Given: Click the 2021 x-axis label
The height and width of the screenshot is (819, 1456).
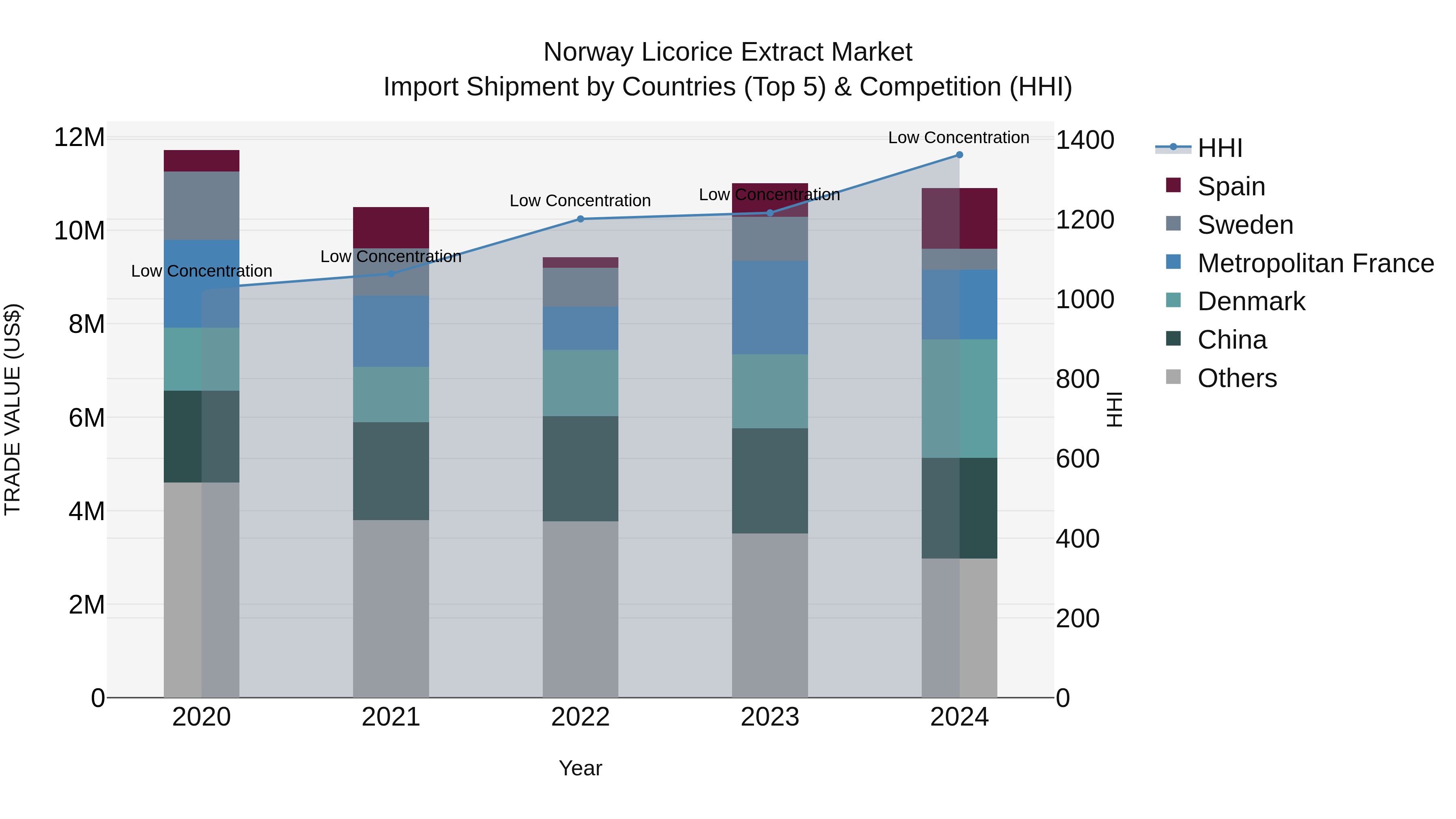Looking at the screenshot, I should 391,717.
